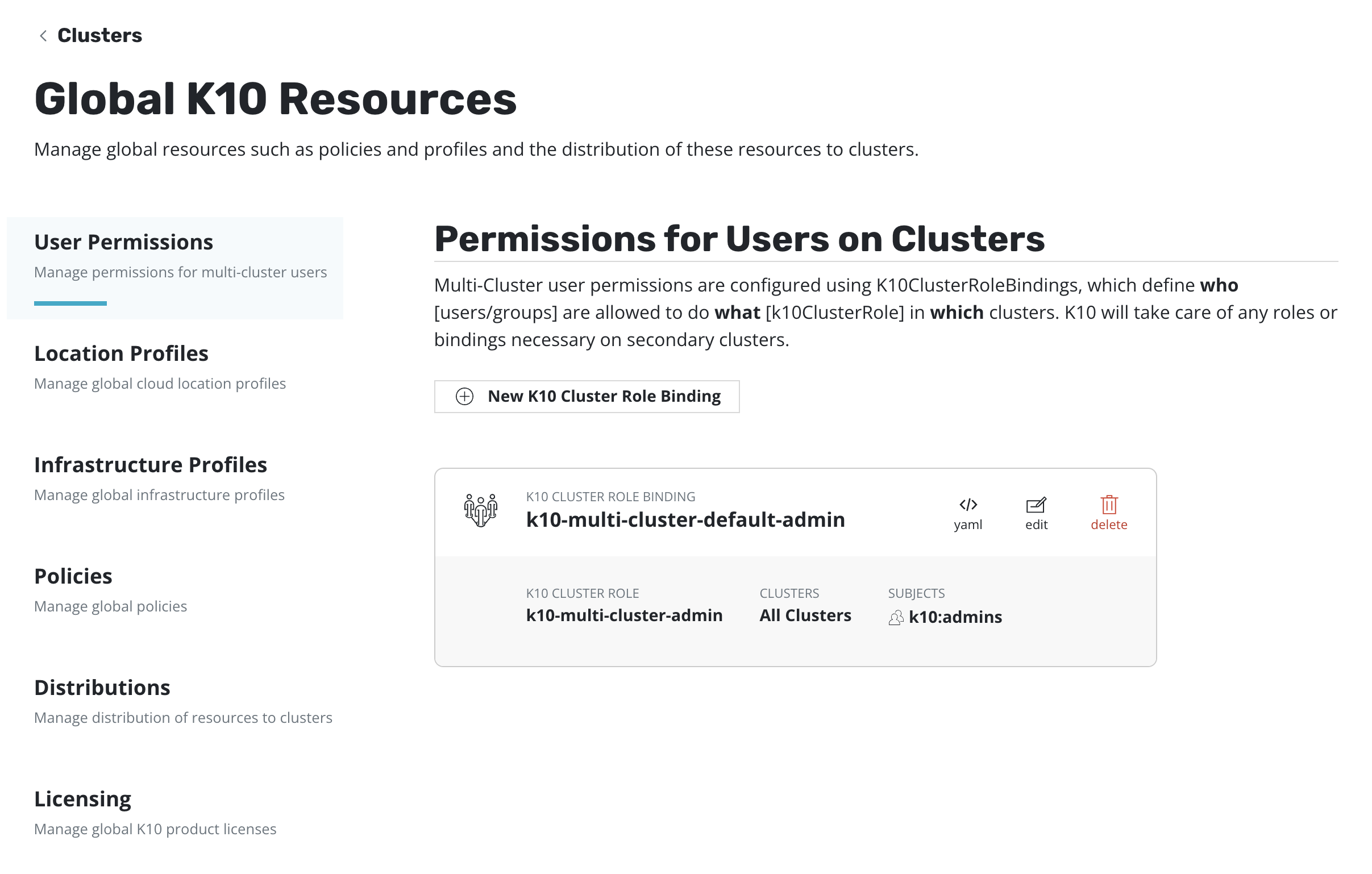Click the k10-multi-cluster-default-admin binding name
The width and height of the screenshot is (1372, 874).
pos(685,520)
